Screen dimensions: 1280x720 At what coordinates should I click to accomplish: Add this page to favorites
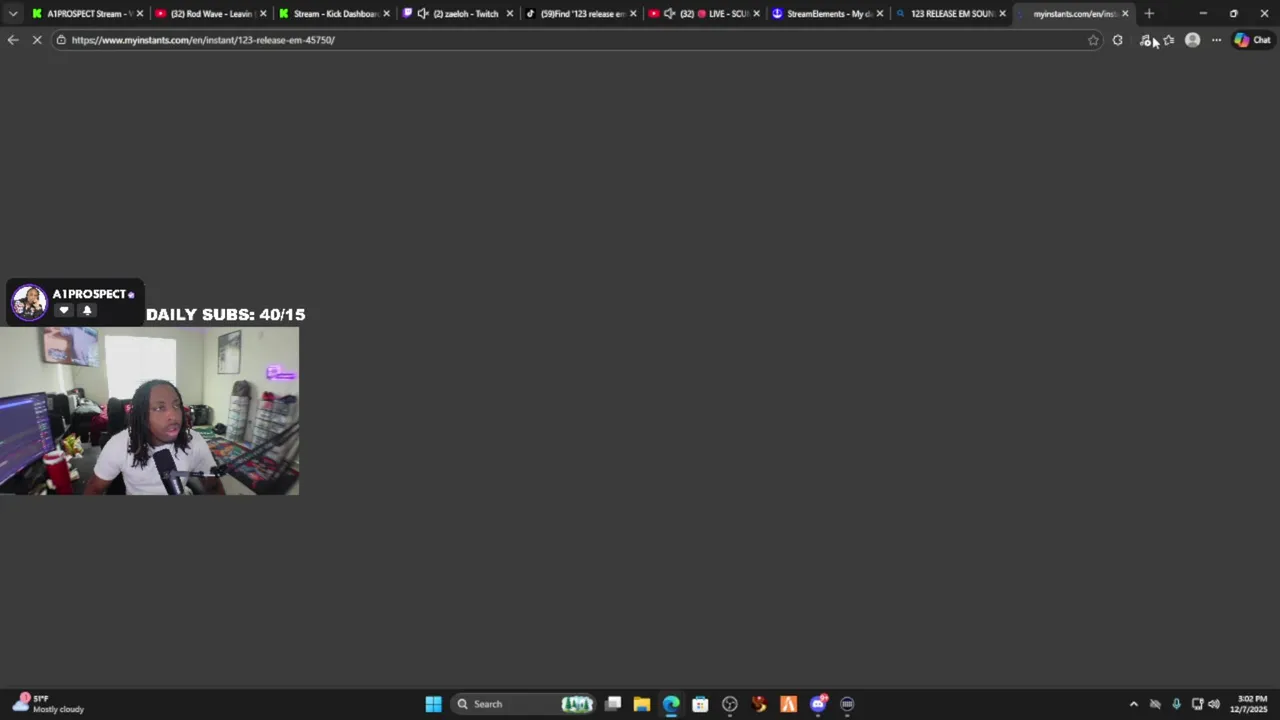point(1093,40)
